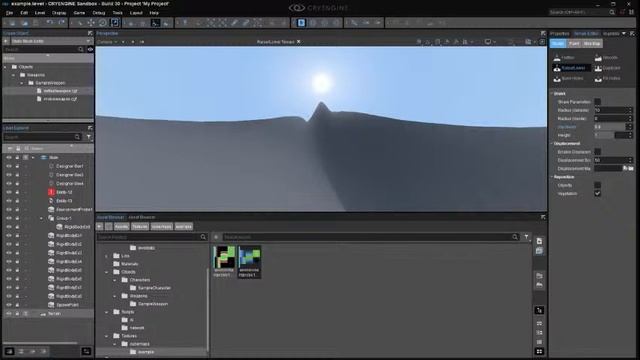Click the file browse icon for Displacement Map
The image size is (640, 360).
pyautogui.click(x=631, y=168)
